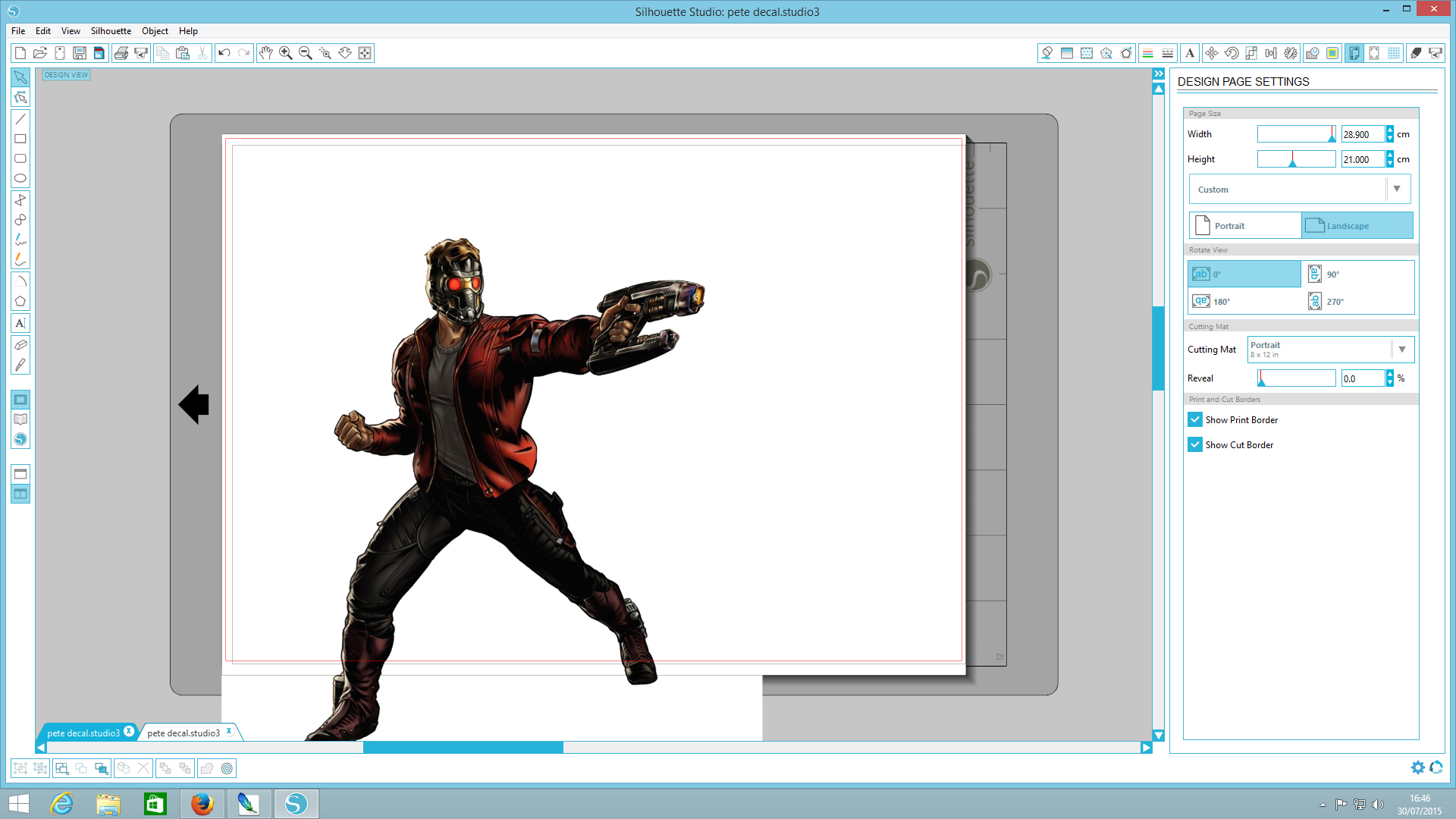Select Landscape orientation
The height and width of the screenshot is (819, 1456).
pyautogui.click(x=1357, y=225)
